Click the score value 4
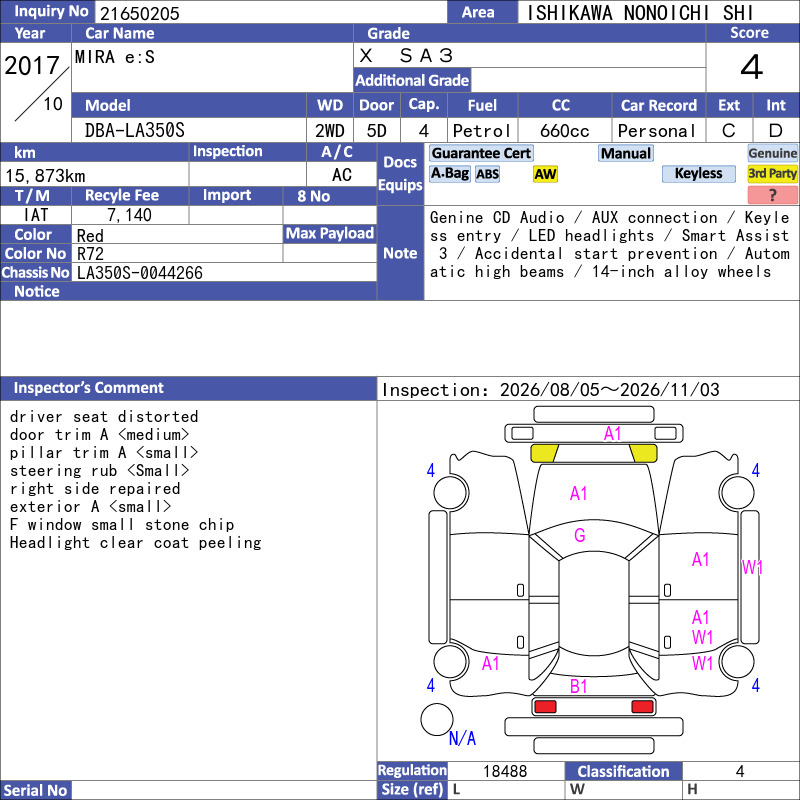 [x=751, y=67]
